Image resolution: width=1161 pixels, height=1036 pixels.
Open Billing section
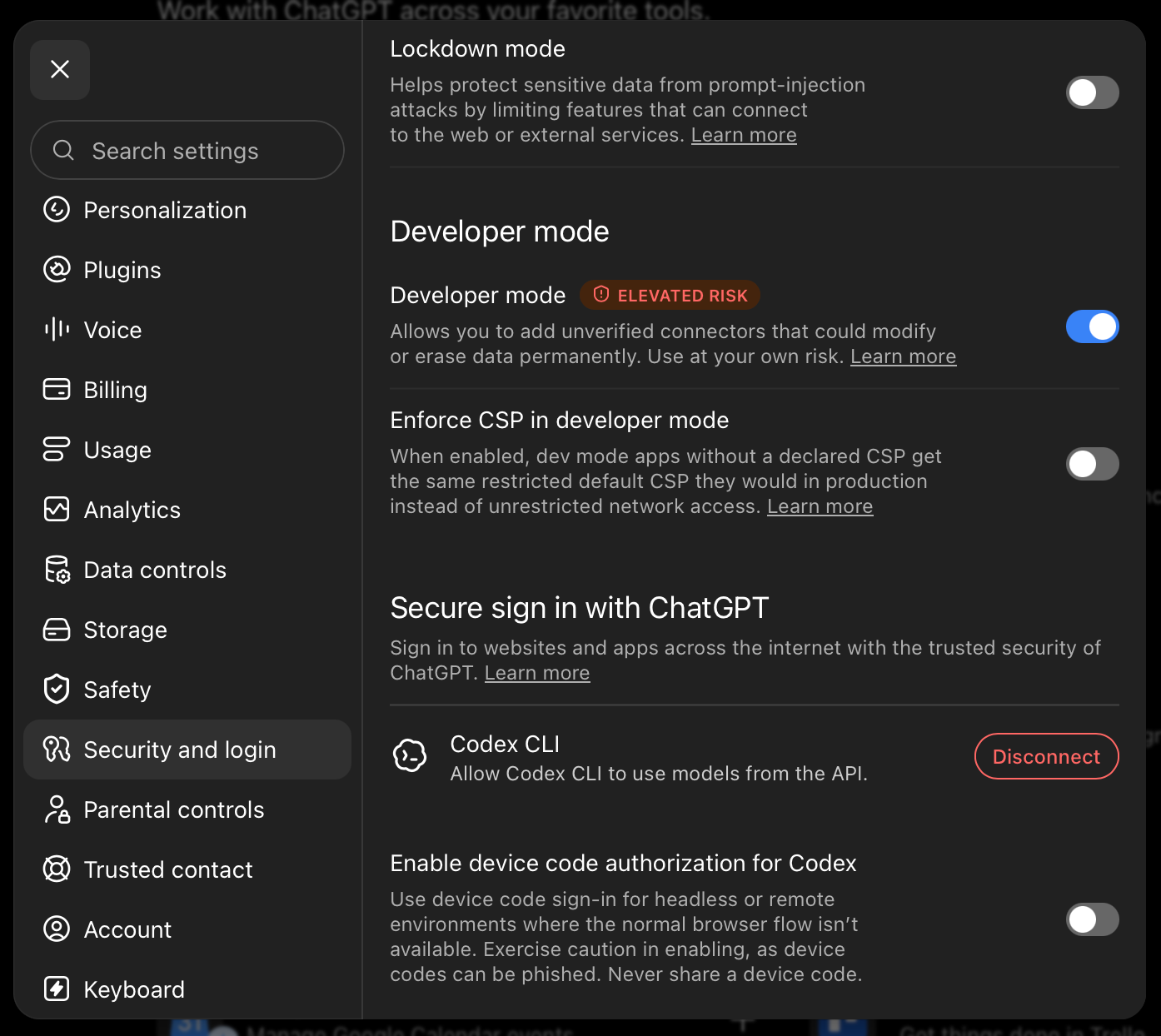187,390
